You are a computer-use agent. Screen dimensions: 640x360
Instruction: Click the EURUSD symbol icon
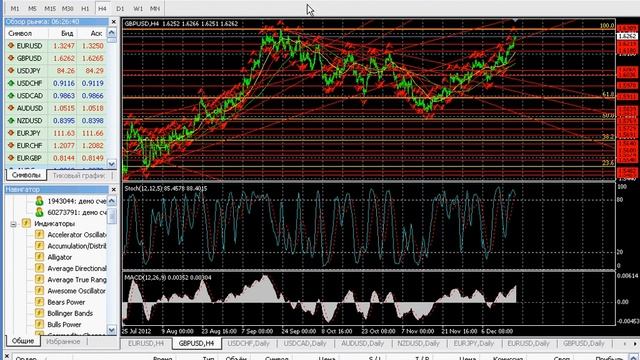click(11, 46)
